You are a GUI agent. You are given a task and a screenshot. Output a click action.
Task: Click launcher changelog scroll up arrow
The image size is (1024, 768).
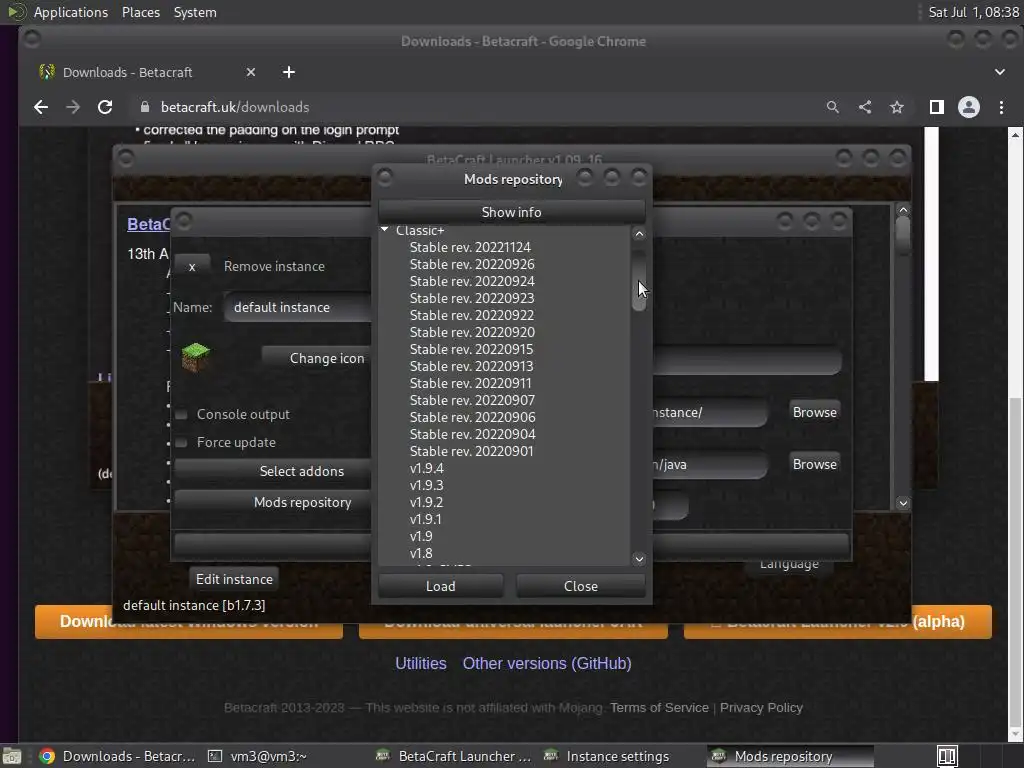point(903,210)
